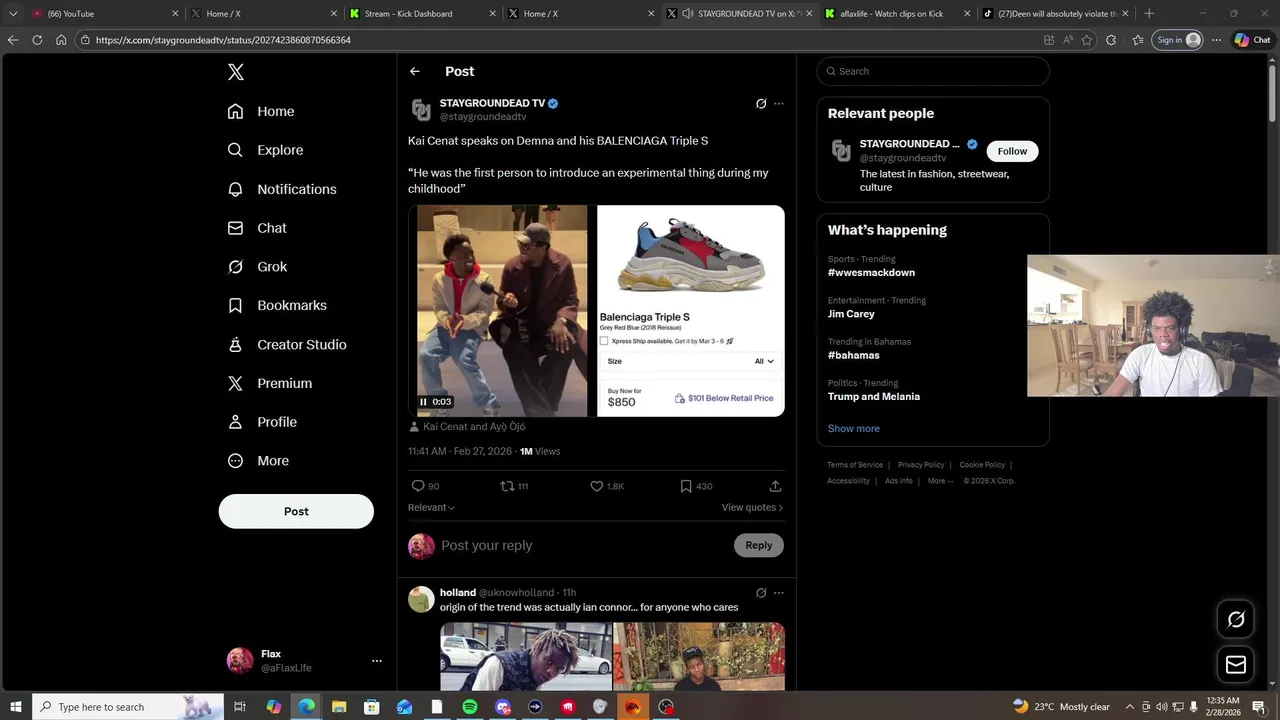This screenshot has width=1280, height=720.
Task: Click the white Post button
Action: (x=296, y=511)
